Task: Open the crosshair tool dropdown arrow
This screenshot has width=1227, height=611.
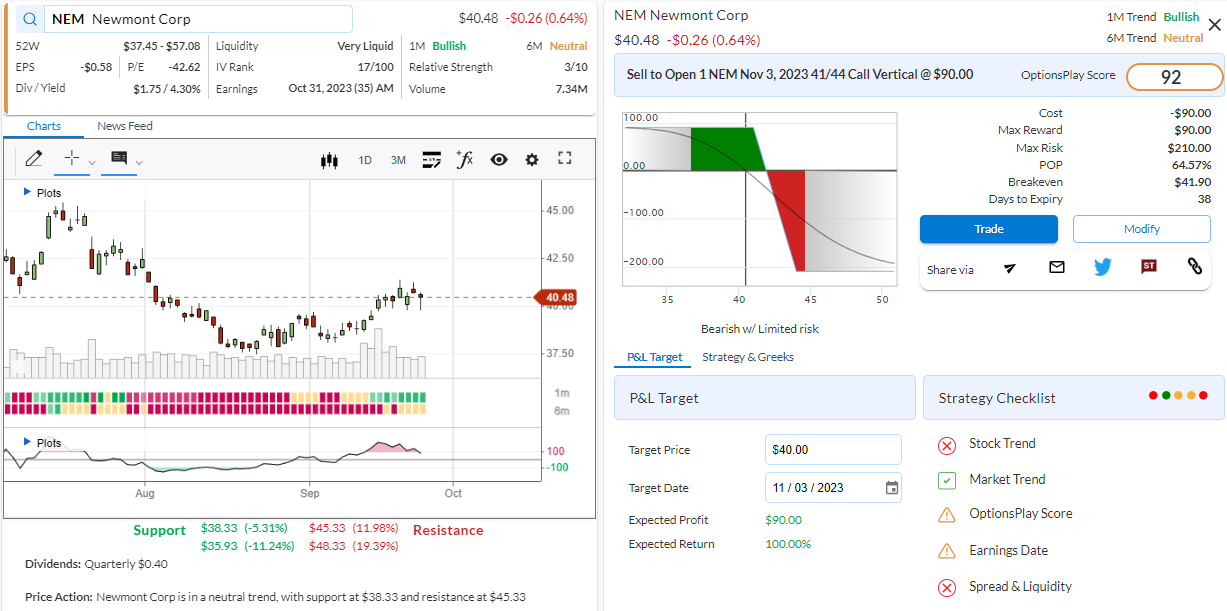Action: point(92,162)
